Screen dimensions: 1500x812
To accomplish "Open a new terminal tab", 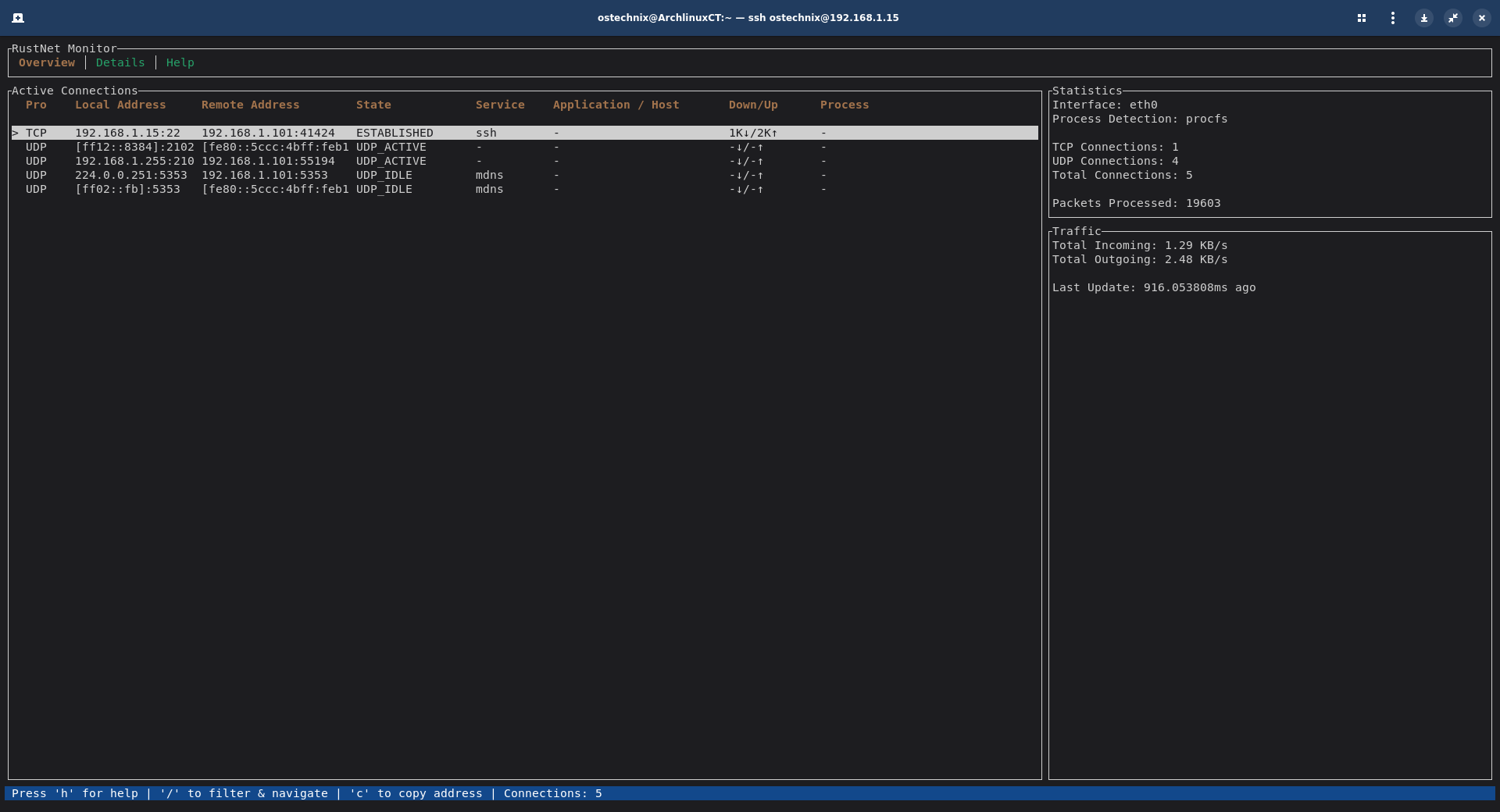I will click(18, 17).
